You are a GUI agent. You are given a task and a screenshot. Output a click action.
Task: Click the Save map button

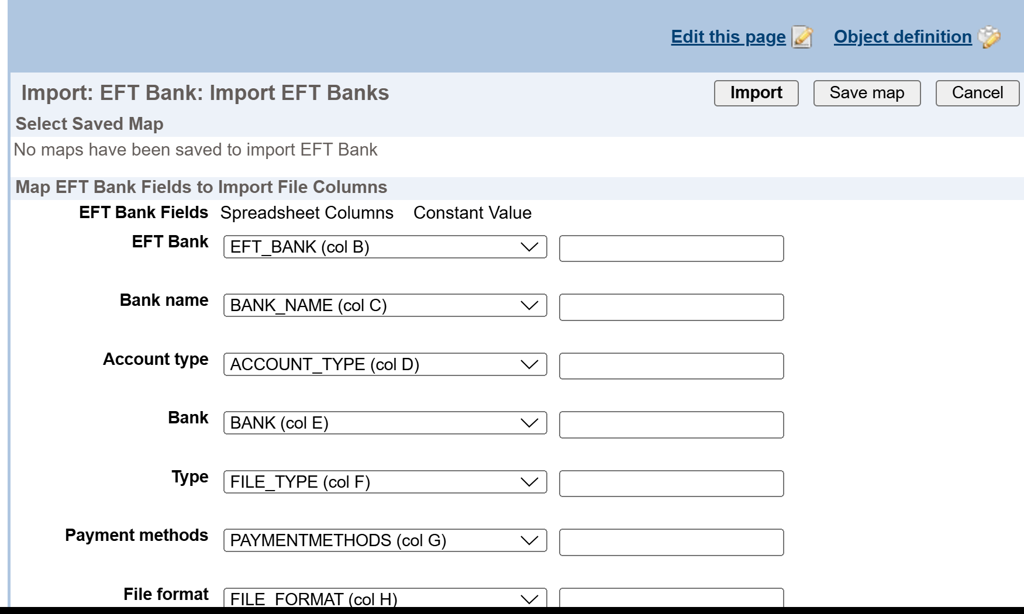pyautogui.click(x=867, y=93)
